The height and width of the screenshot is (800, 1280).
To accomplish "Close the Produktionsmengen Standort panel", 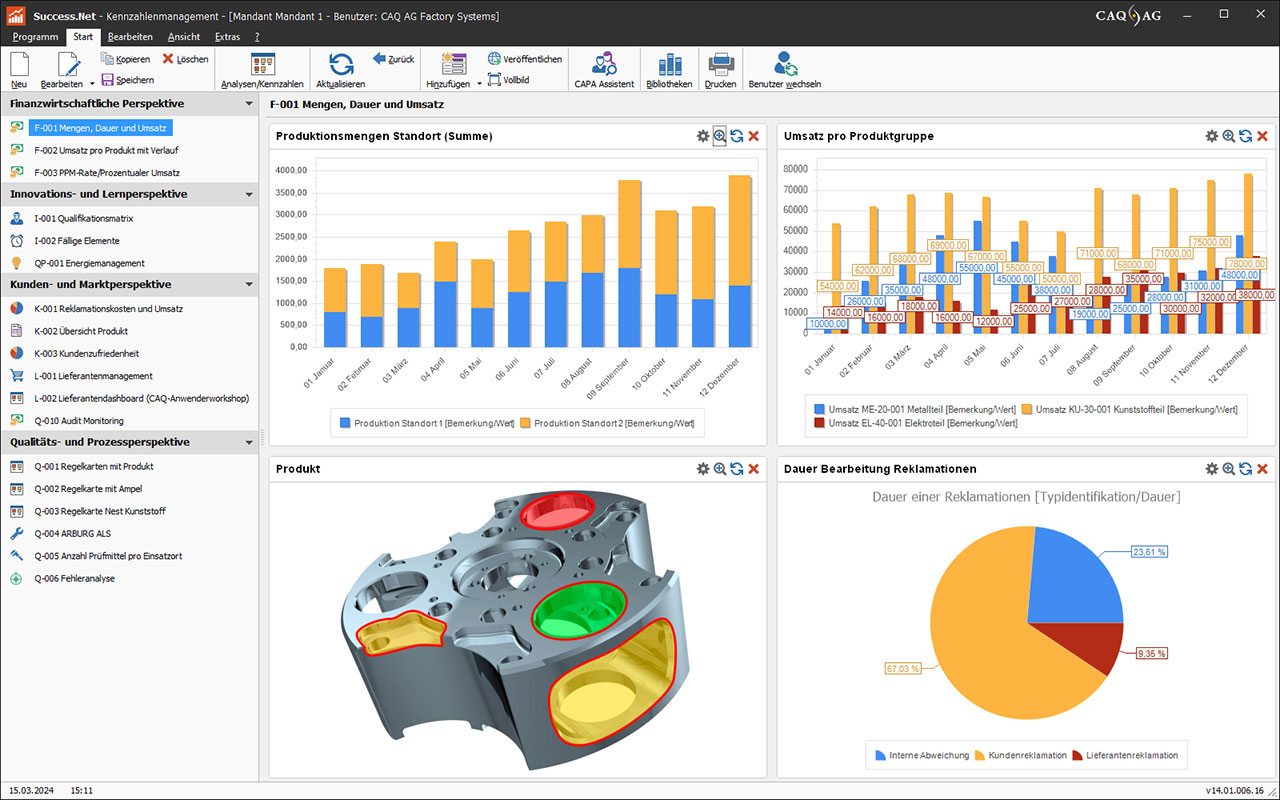I will 754,136.
